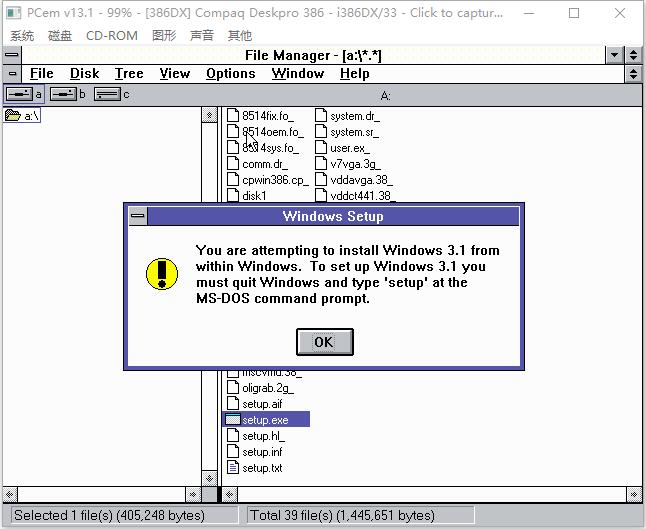Image resolution: width=646 pixels, height=529 pixels.
Task: Open the Window menu
Action: (298, 74)
